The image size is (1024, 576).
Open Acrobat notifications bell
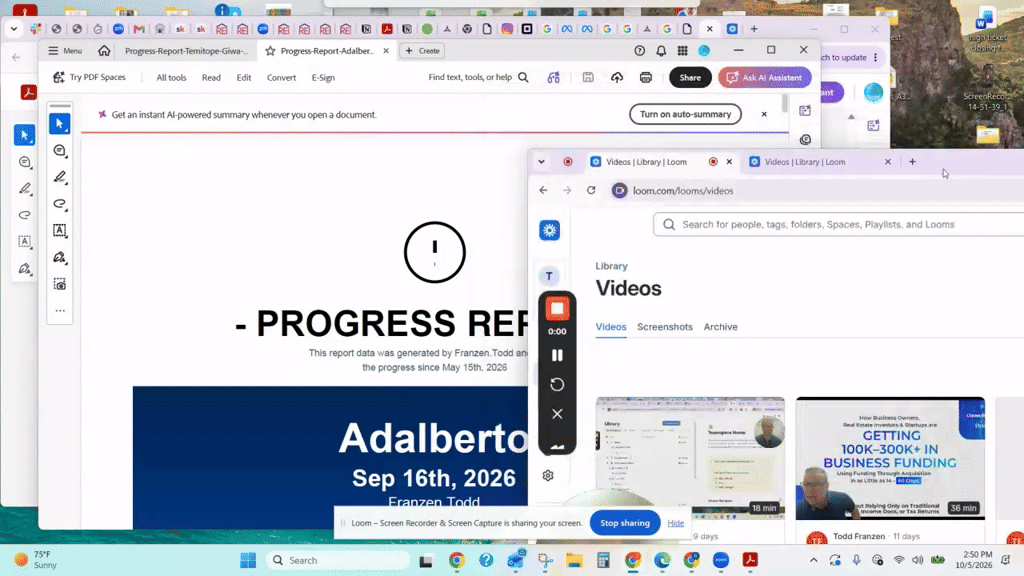(x=661, y=51)
